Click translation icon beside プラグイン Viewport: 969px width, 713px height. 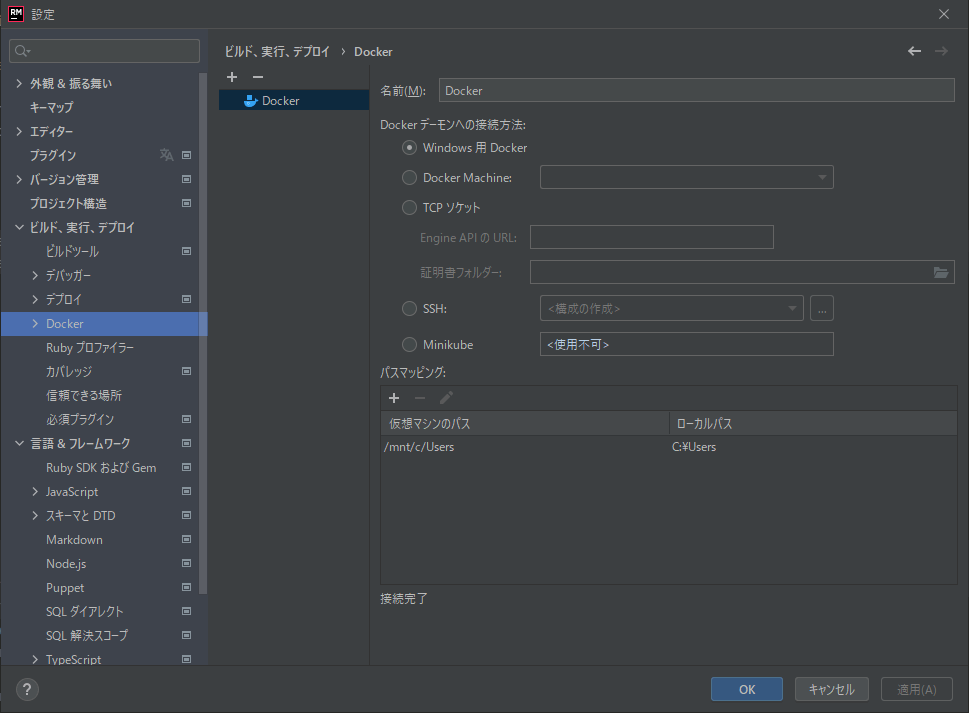[166, 155]
